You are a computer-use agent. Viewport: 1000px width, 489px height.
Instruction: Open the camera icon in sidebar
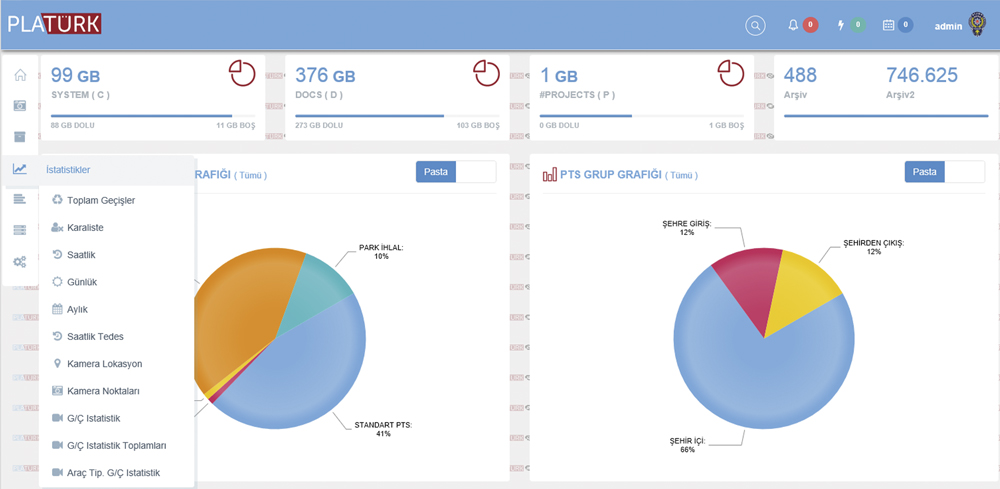point(20,106)
